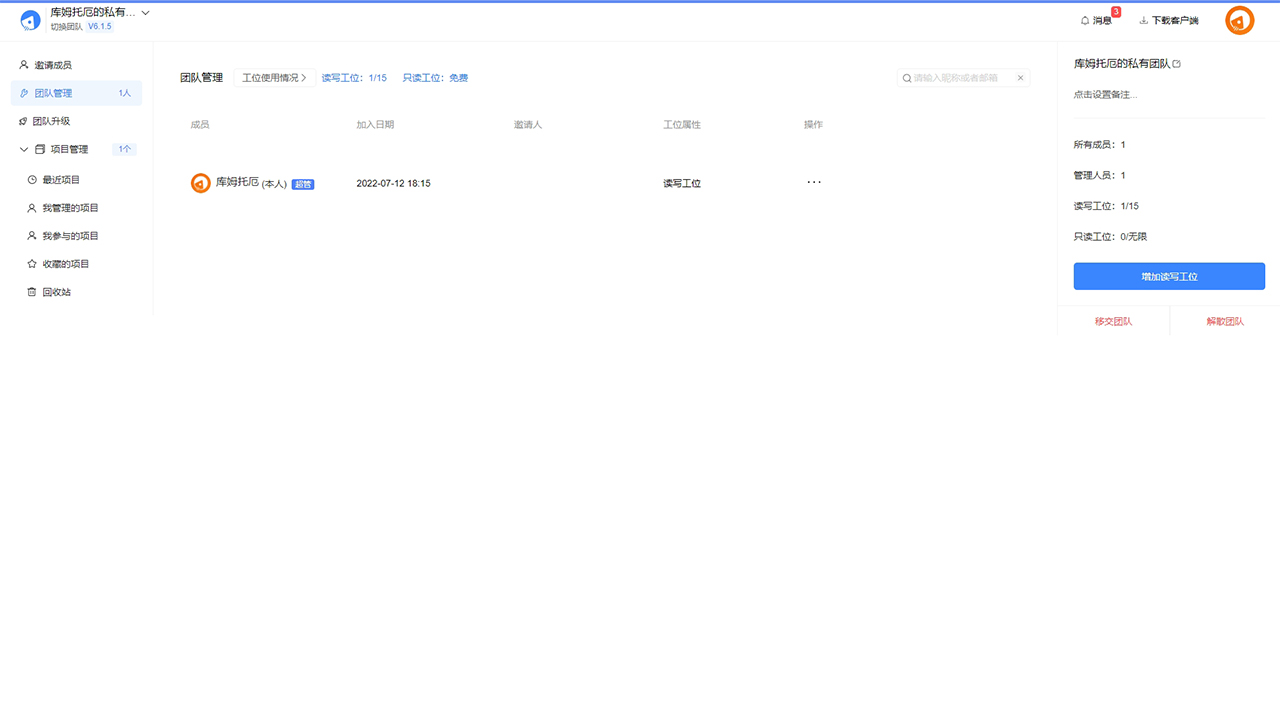Open the member row 操作 menu
This screenshot has width=1280, height=720.
(x=813, y=182)
